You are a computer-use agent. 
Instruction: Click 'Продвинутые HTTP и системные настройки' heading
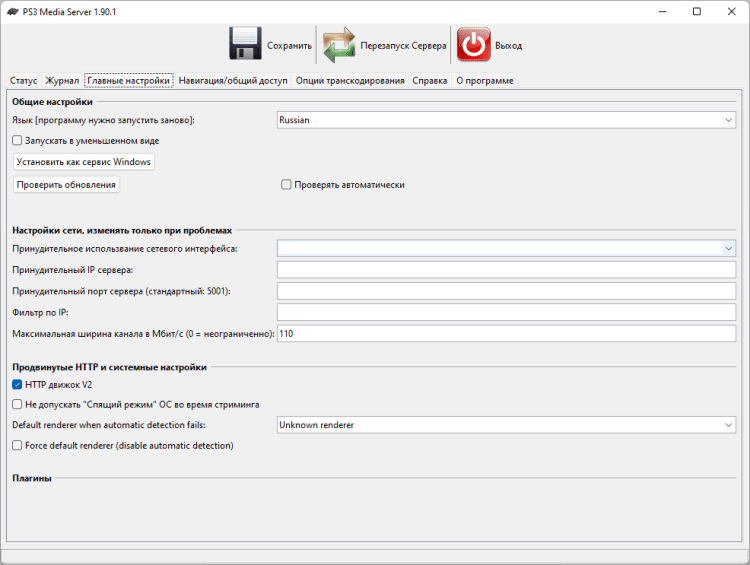click(109, 367)
